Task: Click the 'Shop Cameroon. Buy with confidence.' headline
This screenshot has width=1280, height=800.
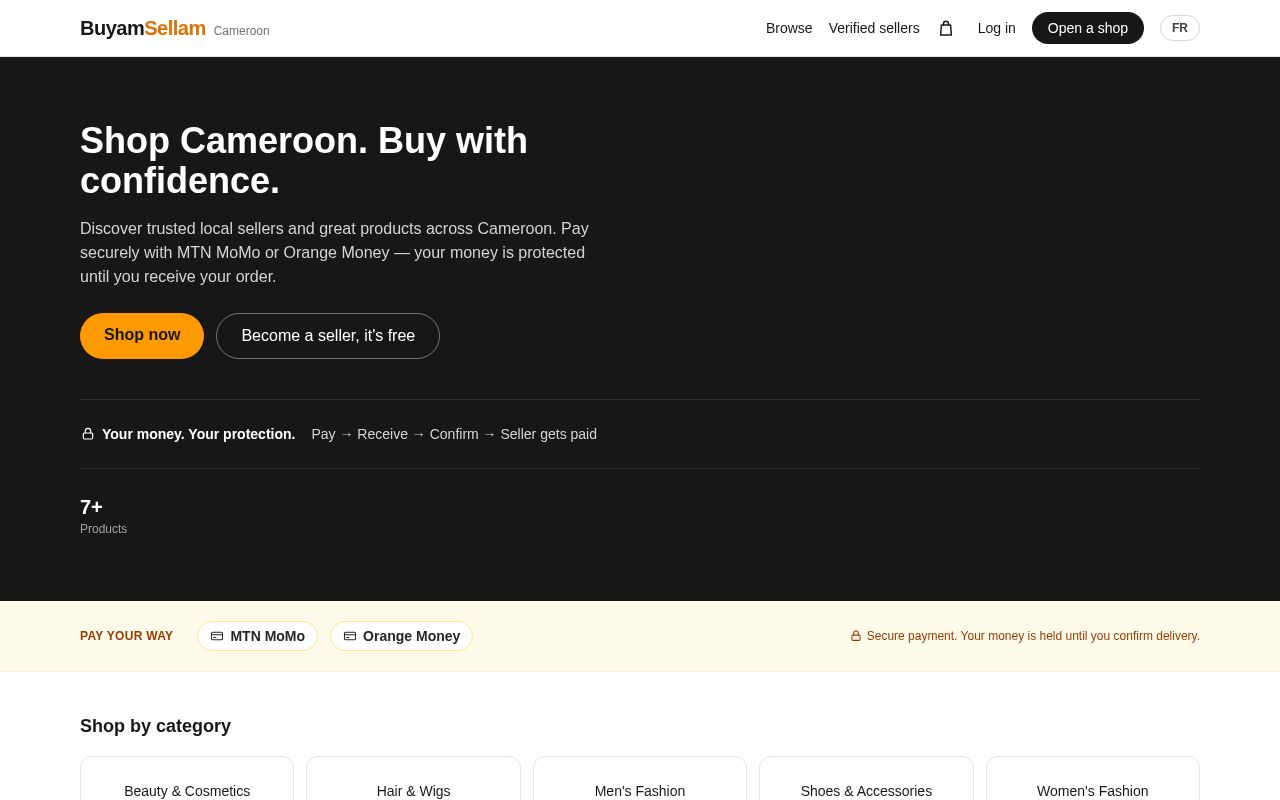Action: coord(304,161)
